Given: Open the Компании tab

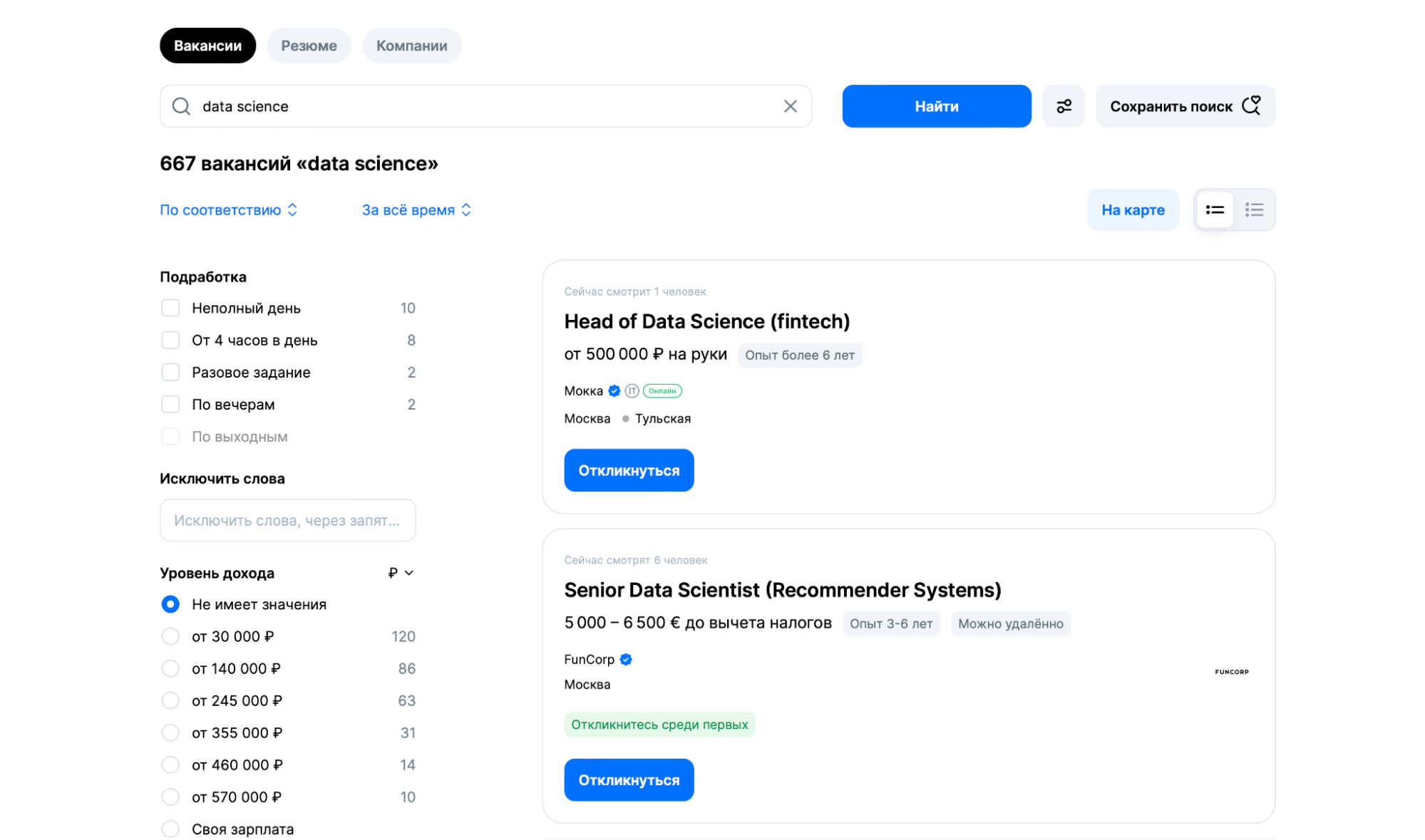Looking at the screenshot, I should (411, 45).
